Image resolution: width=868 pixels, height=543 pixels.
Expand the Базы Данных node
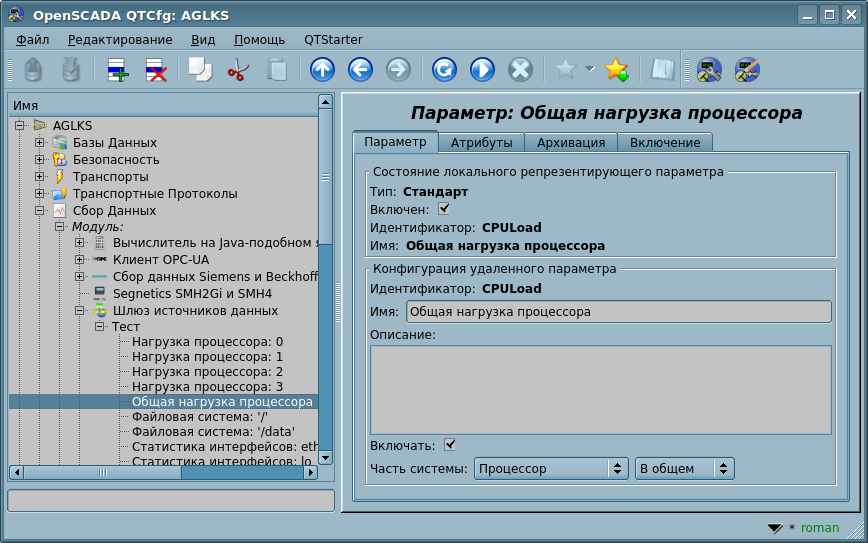pyautogui.click(x=39, y=143)
